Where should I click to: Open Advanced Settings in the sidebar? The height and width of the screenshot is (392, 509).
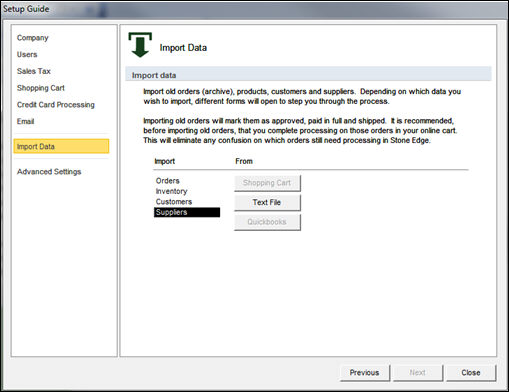pos(49,172)
